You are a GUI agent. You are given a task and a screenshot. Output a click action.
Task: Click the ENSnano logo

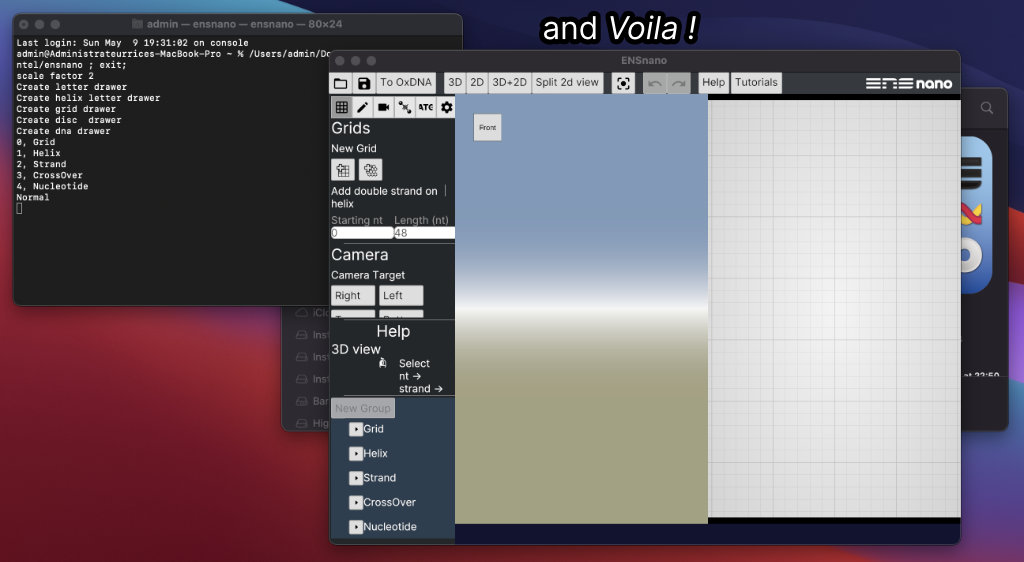pos(909,84)
